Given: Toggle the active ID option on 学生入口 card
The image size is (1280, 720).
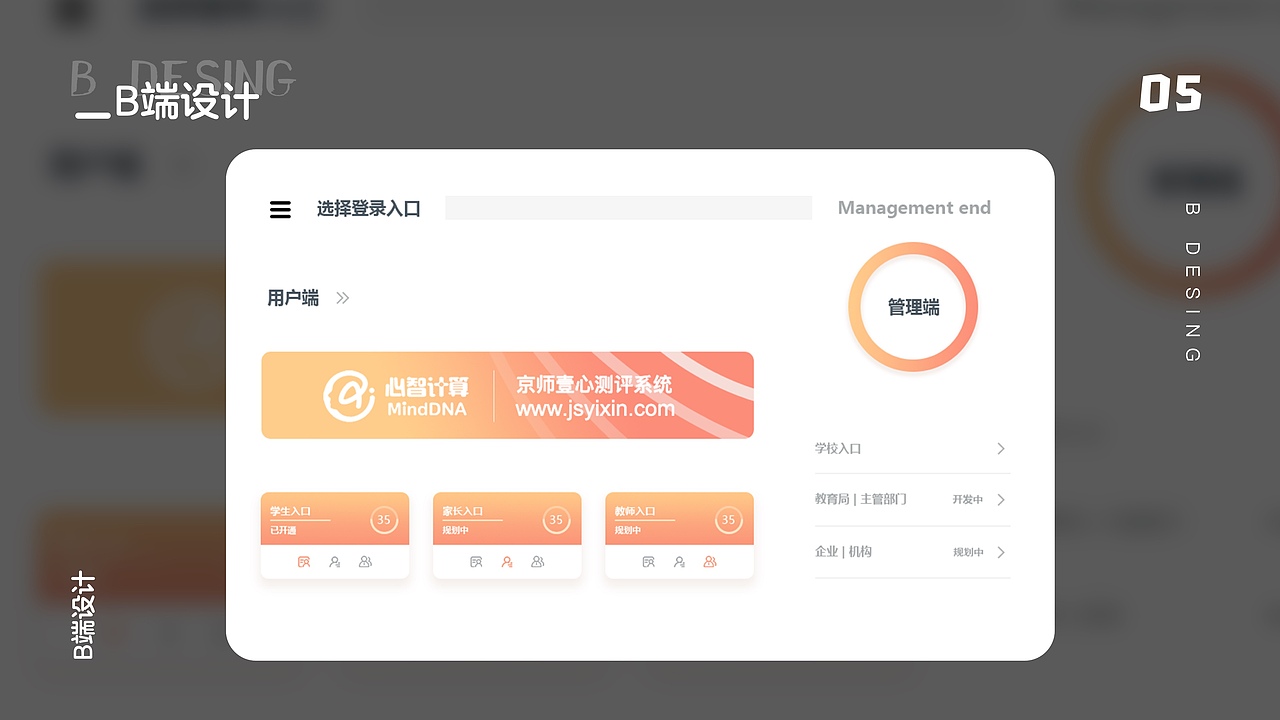Looking at the screenshot, I should [x=303, y=562].
